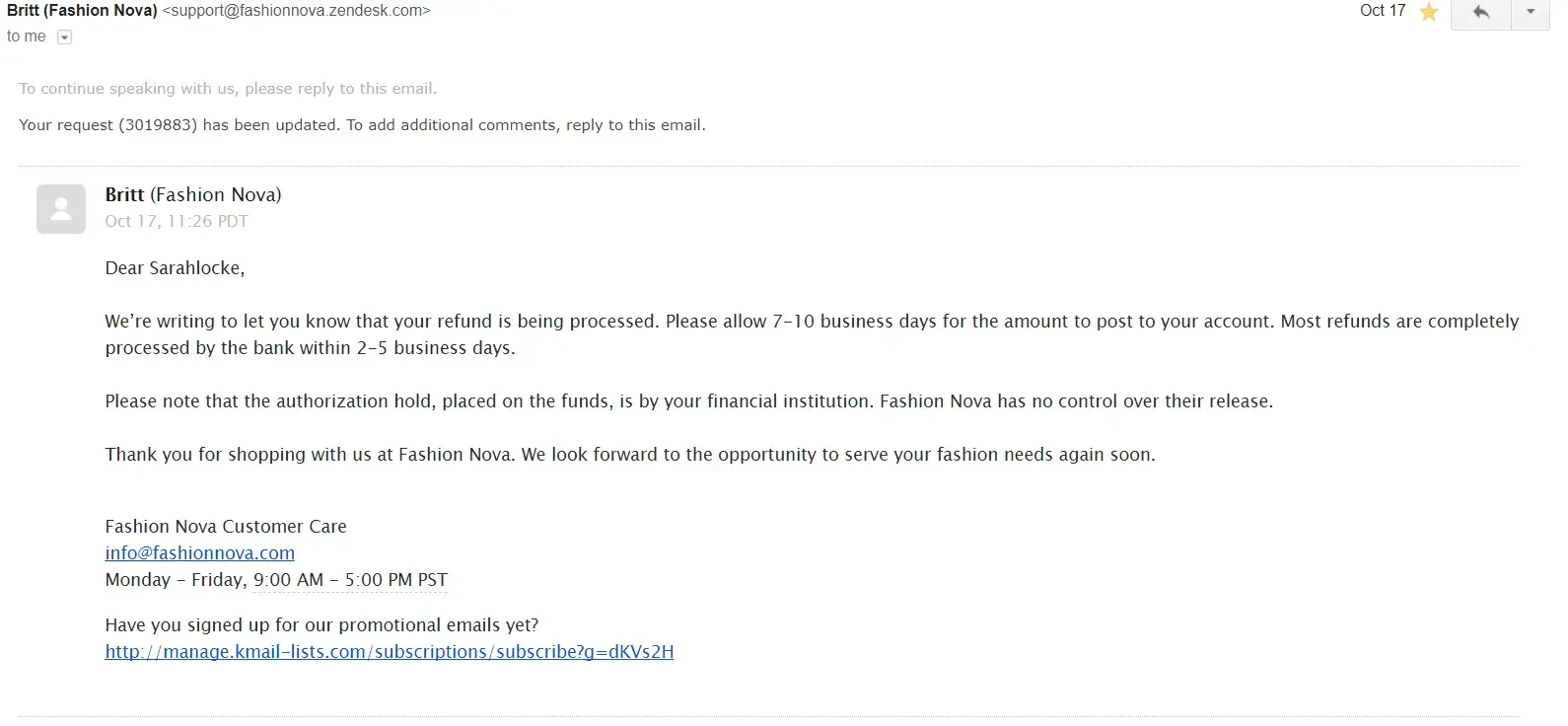Viewport: 1568px width, 726px height.
Task: Click the "to me" recipient text
Action: [27, 36]
